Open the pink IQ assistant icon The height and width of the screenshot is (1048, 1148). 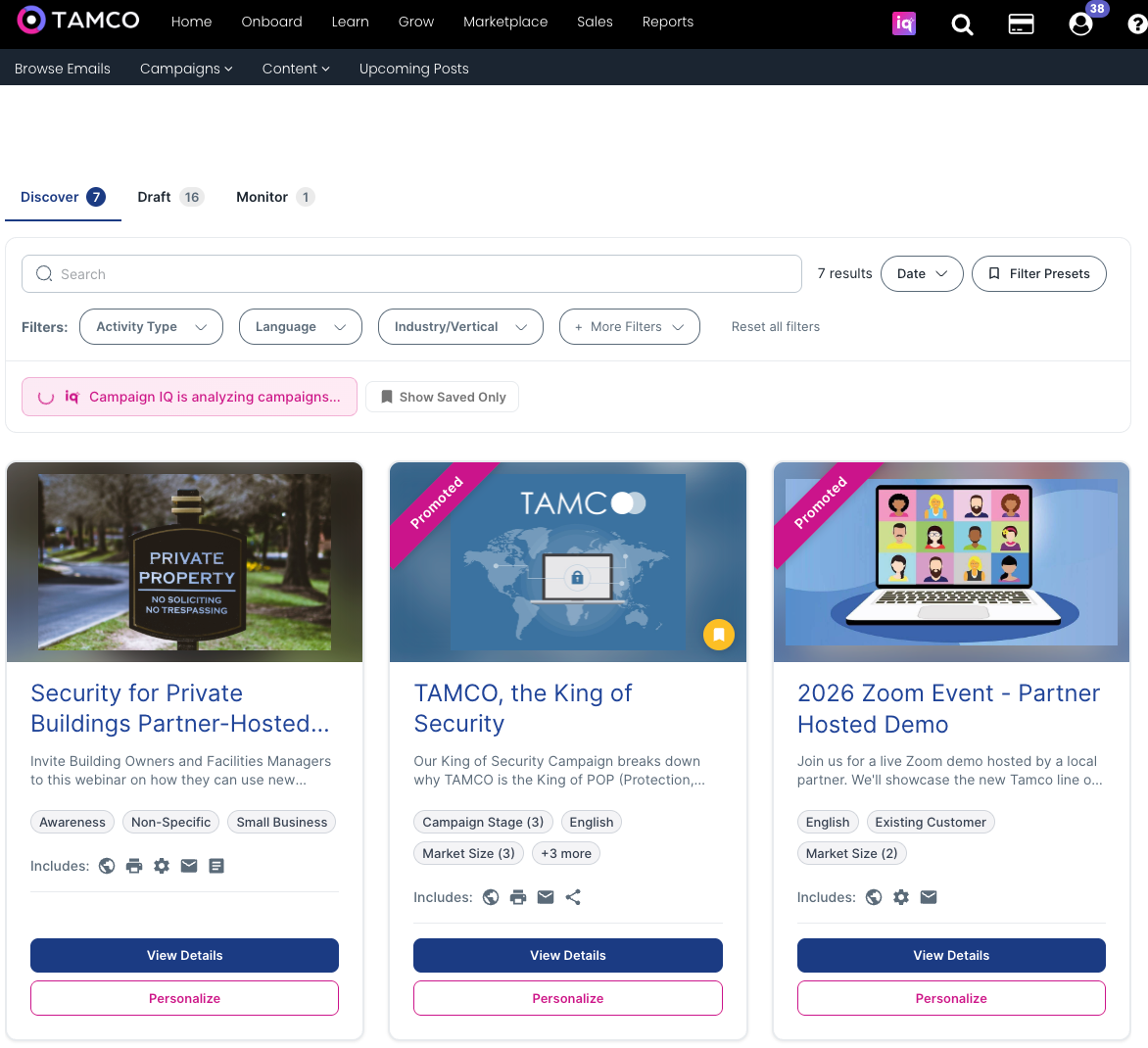(x=904, y=24)
